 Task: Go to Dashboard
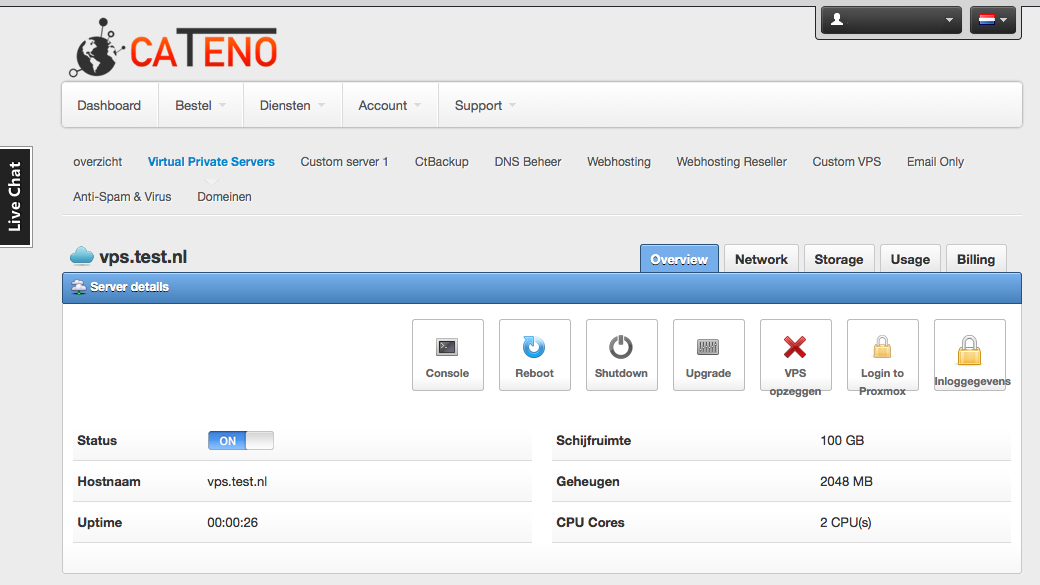tap(109, 105)
